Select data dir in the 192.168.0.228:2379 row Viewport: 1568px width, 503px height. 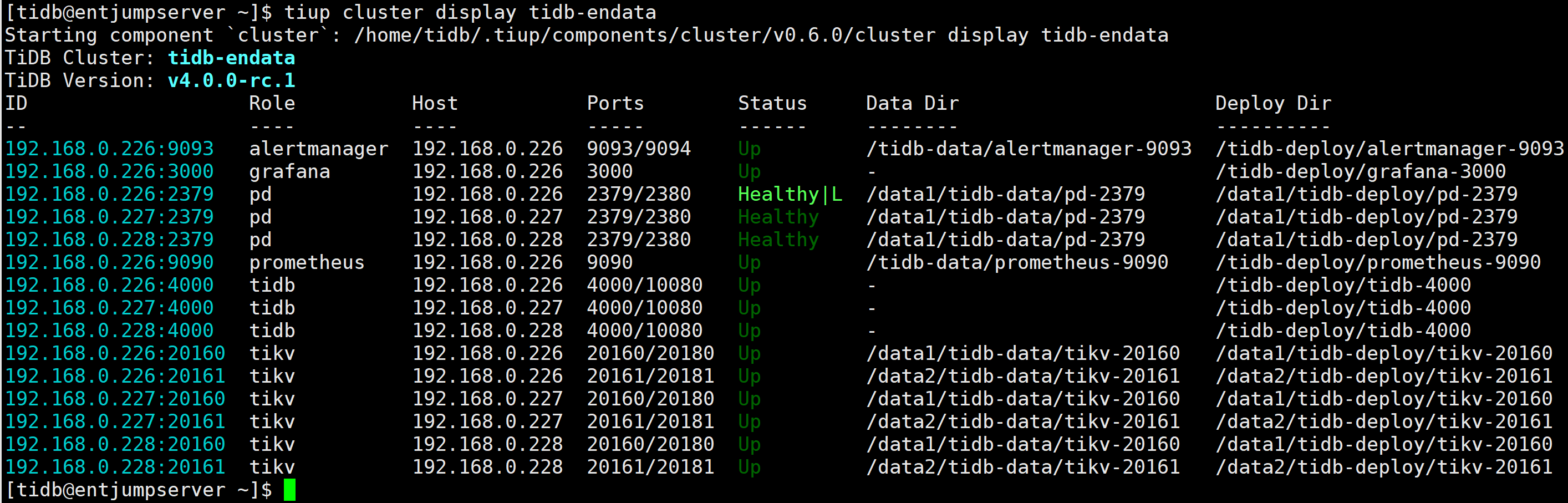click(x=1006, y=240)
